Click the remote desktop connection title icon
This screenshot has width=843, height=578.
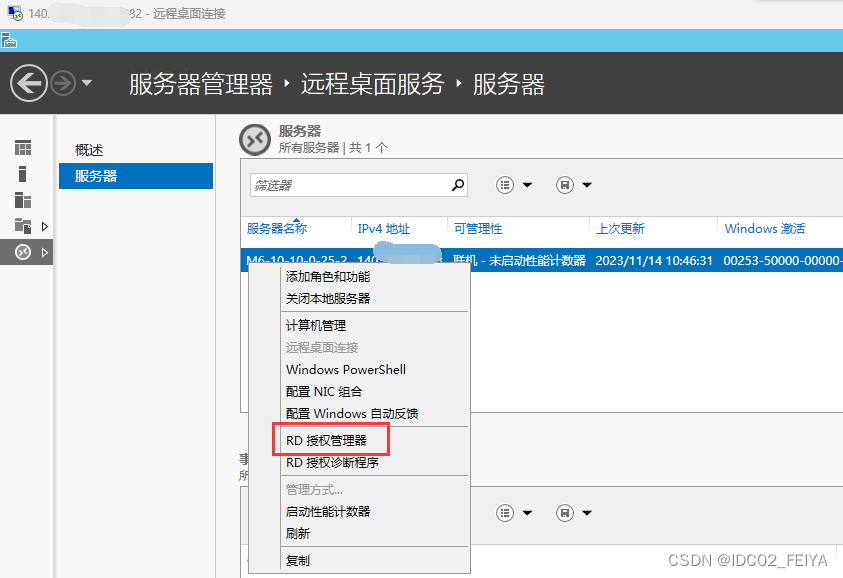pyautogui.click(x=15, y=13)
